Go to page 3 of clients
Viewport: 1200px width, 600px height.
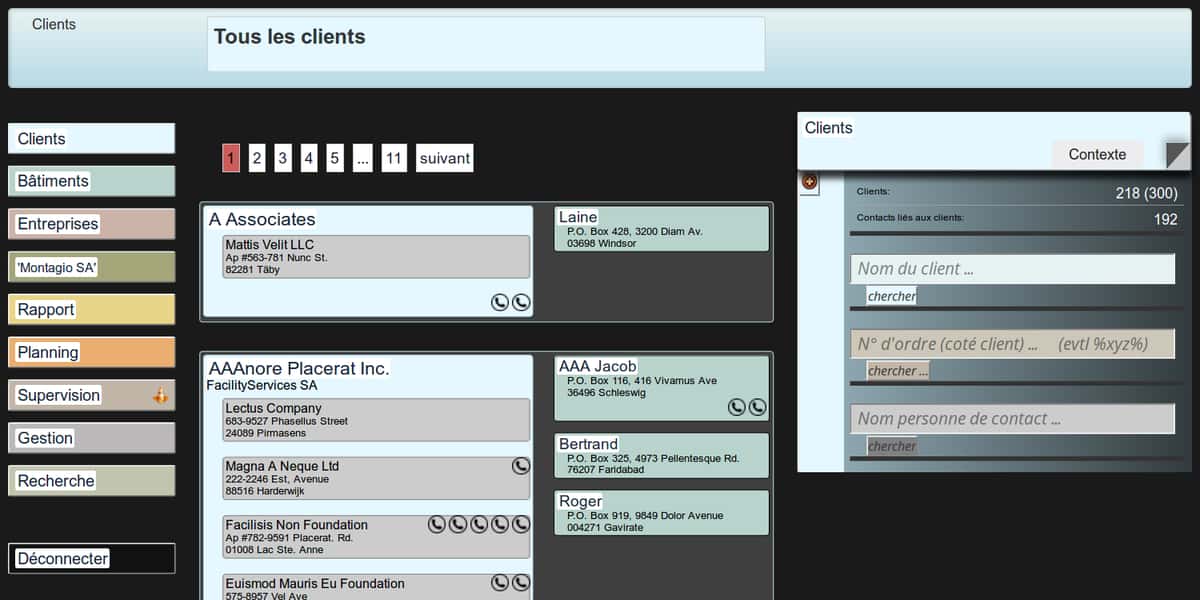(283, 158)
